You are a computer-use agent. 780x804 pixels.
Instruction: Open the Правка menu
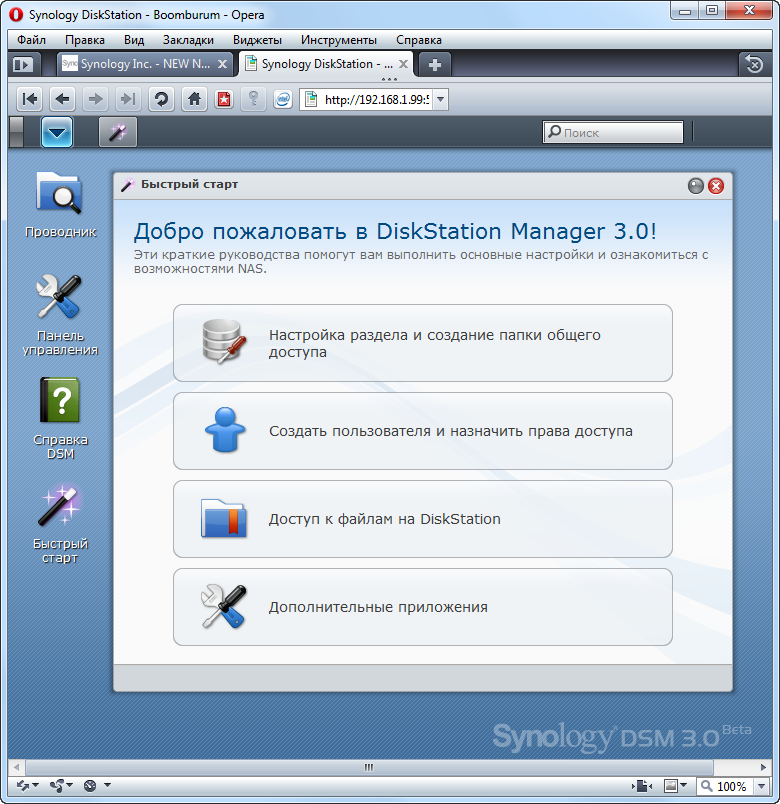point(85,39)
